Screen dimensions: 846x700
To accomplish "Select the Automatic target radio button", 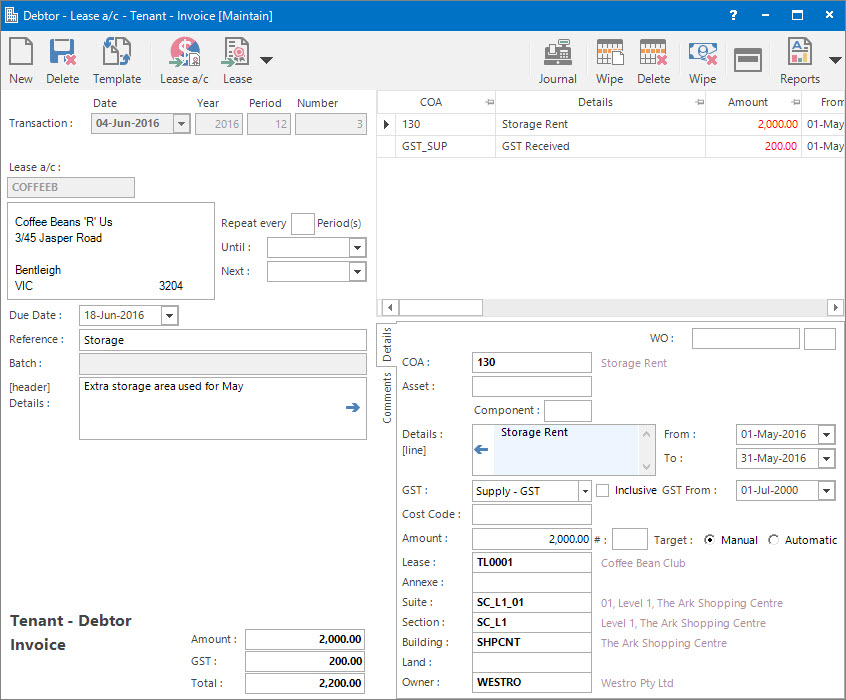I will click(774, 540).
